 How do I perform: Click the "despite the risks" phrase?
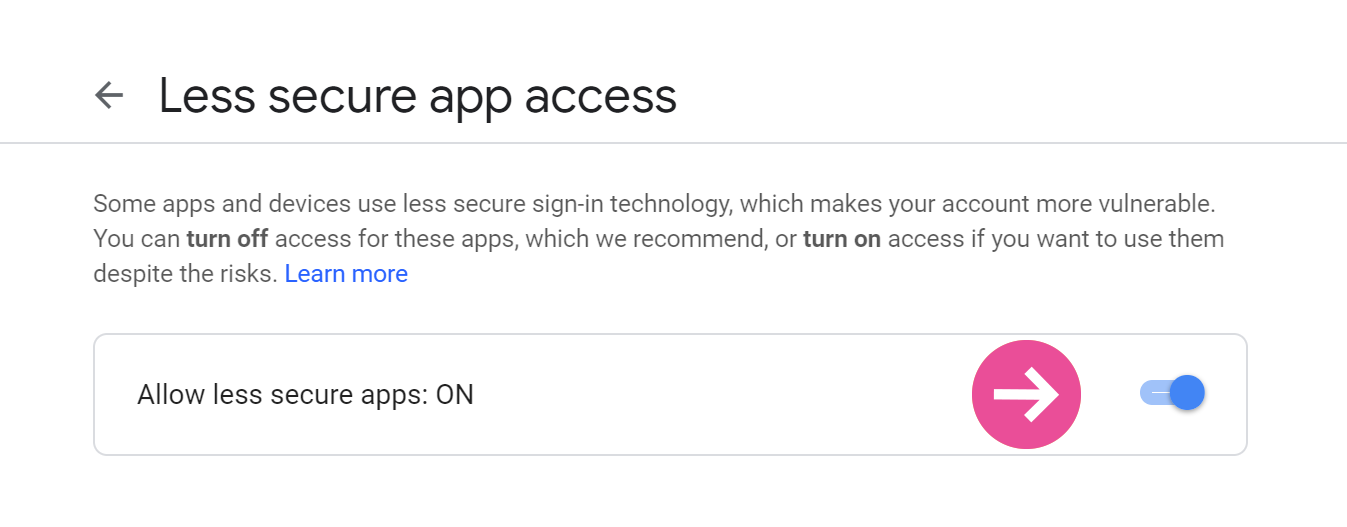tap(185, 274)
